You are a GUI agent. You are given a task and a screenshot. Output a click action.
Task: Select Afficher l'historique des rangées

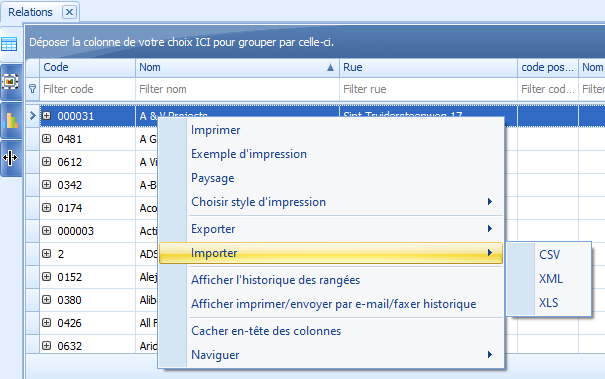pyautogui.click(x=331, y=280)
